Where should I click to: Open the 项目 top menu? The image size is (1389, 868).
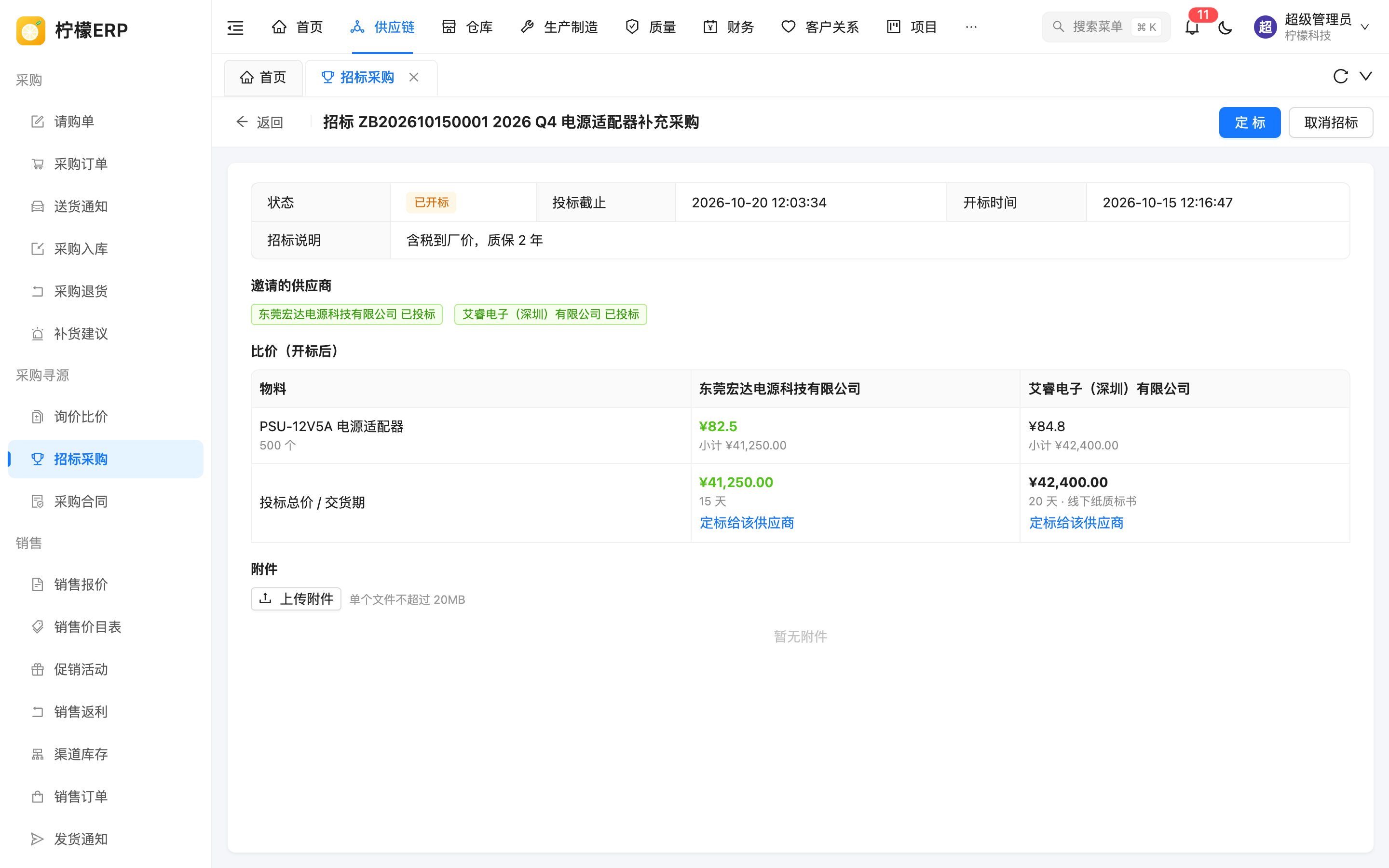tap(912, 27)
